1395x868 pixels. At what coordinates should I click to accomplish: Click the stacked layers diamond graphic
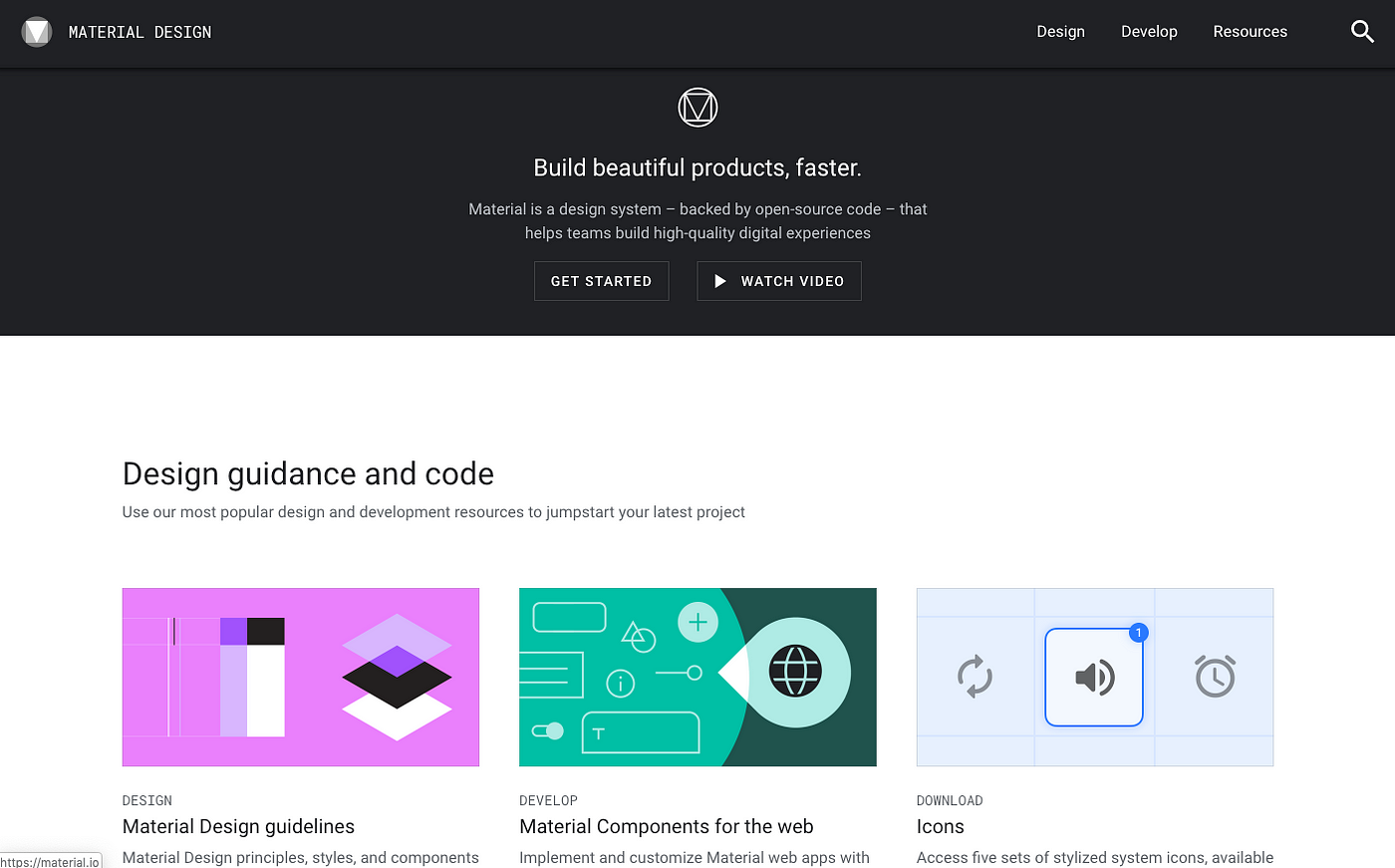(397, 677)
